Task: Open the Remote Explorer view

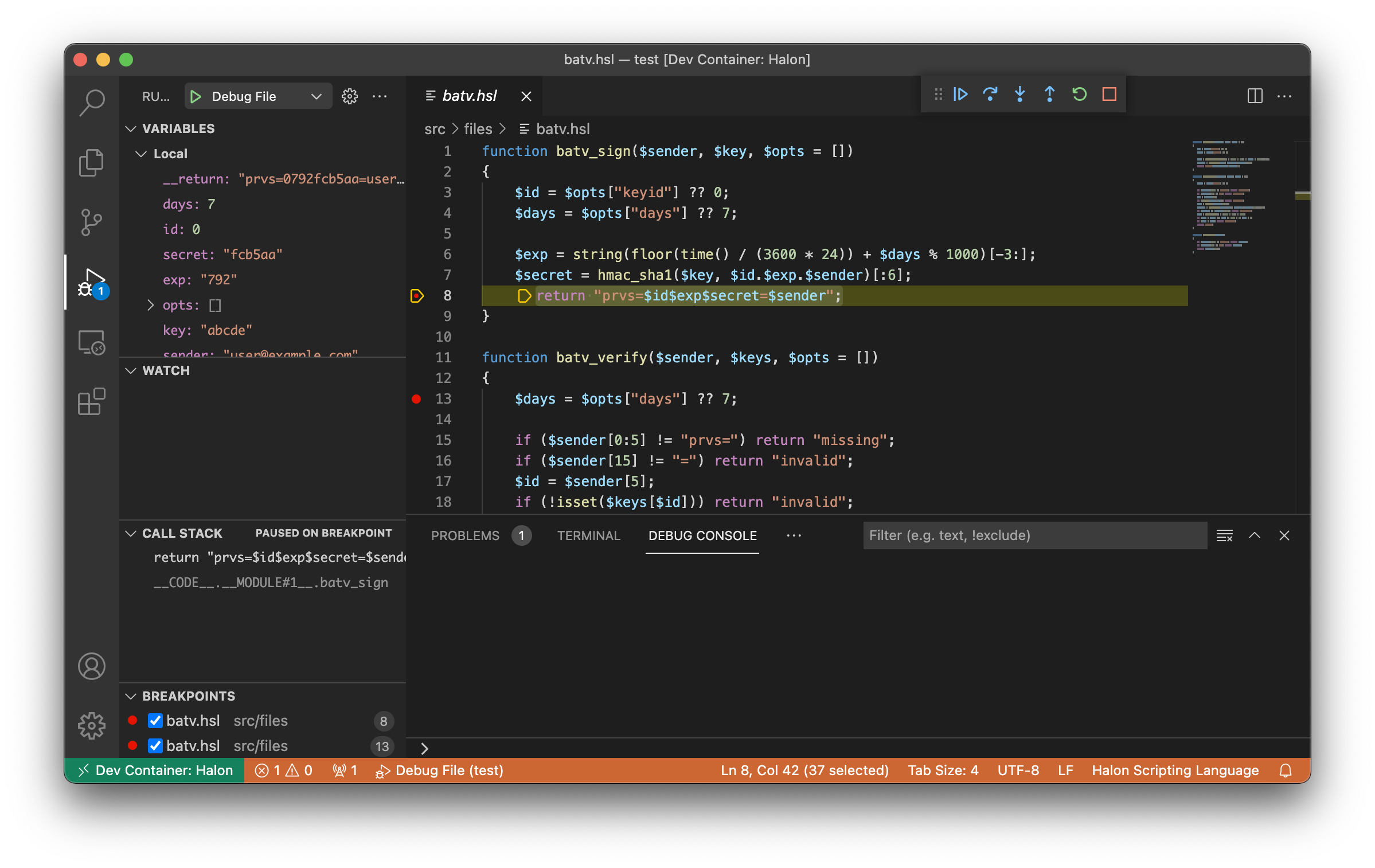Action: pos(92,342)
